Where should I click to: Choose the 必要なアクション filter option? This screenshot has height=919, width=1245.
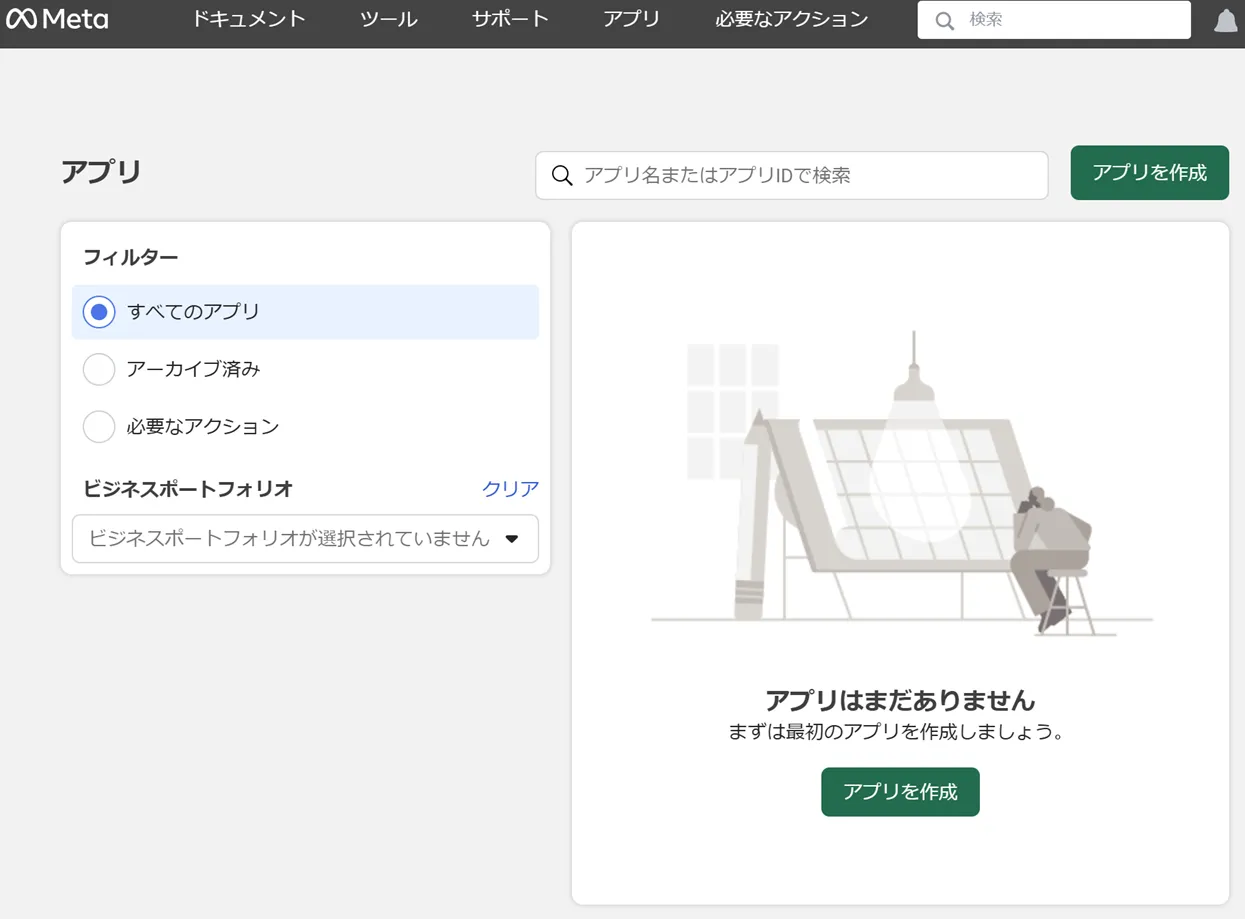coord(98,426)
